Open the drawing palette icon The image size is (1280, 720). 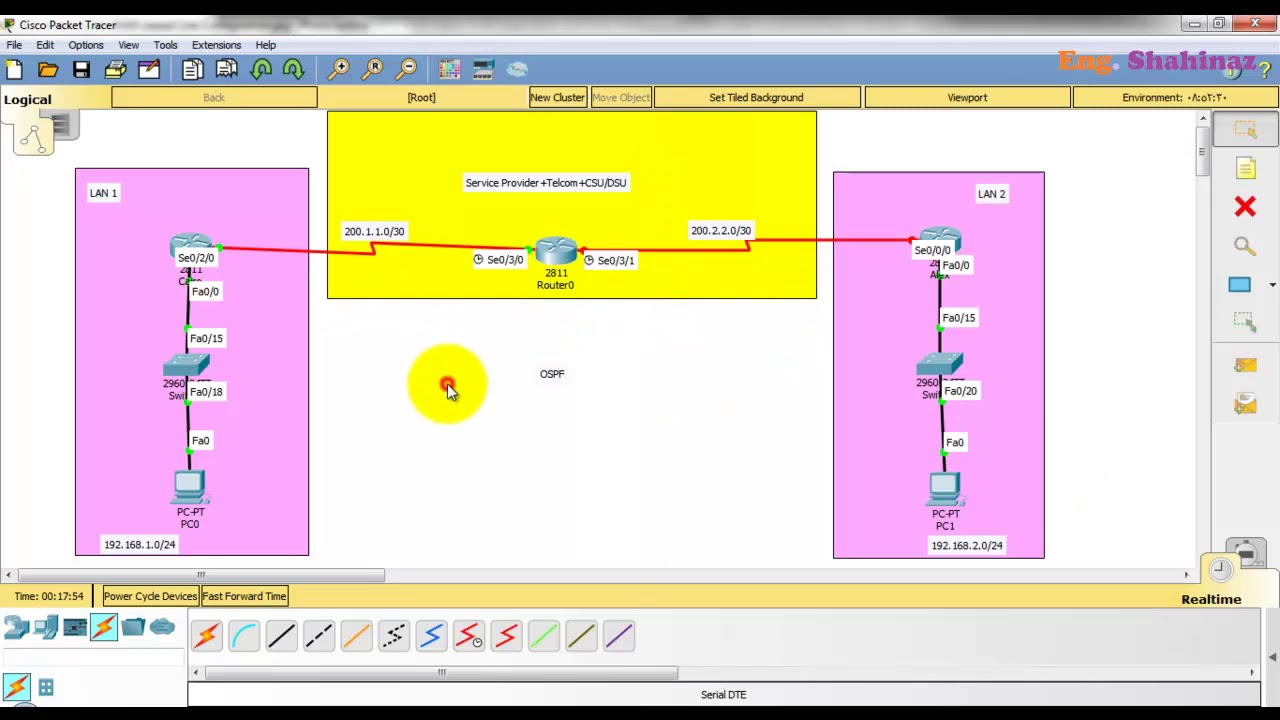click(x=449, y=69)
